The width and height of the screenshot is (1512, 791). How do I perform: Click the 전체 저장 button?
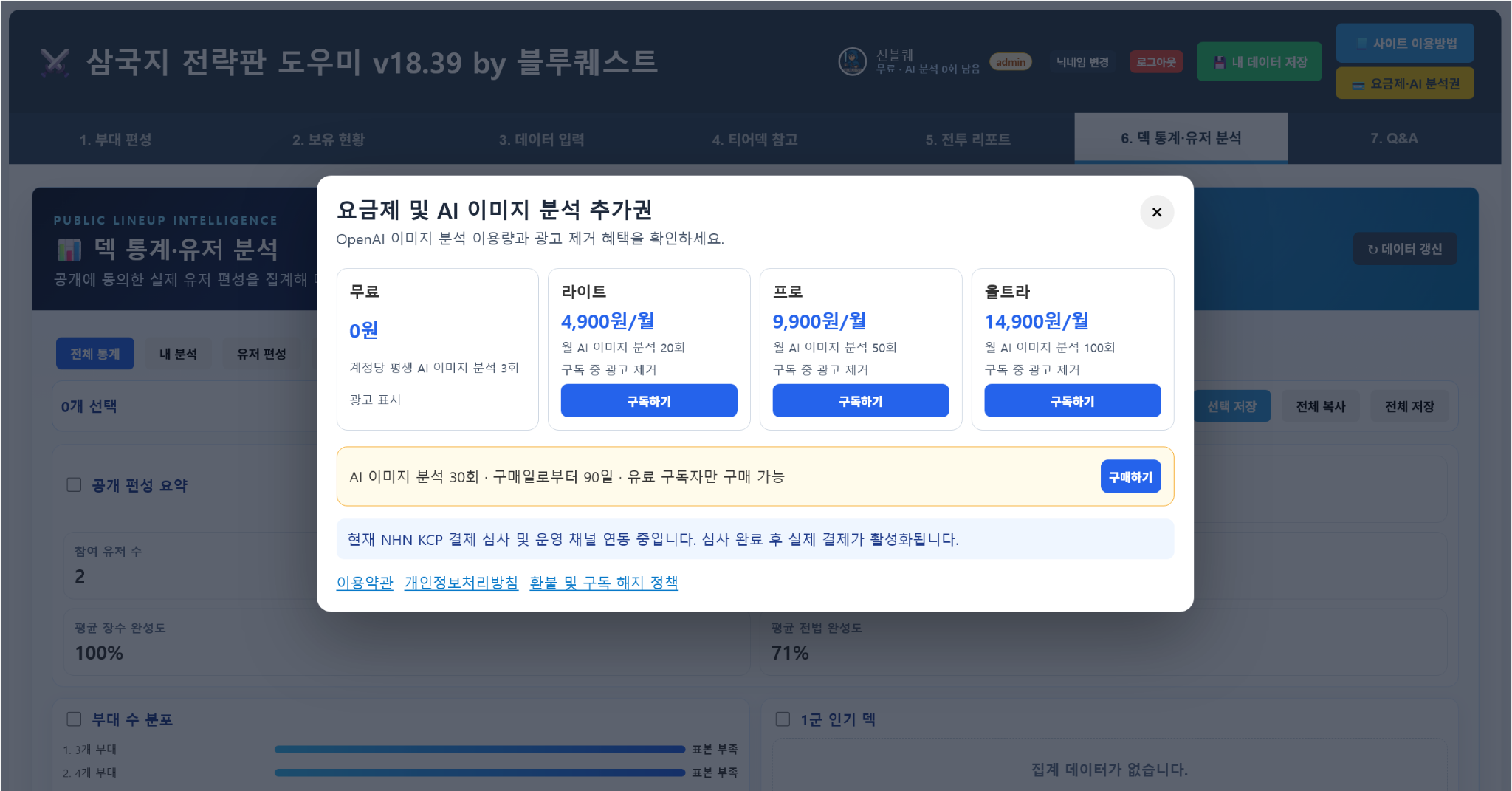(x=1409, y=406)
